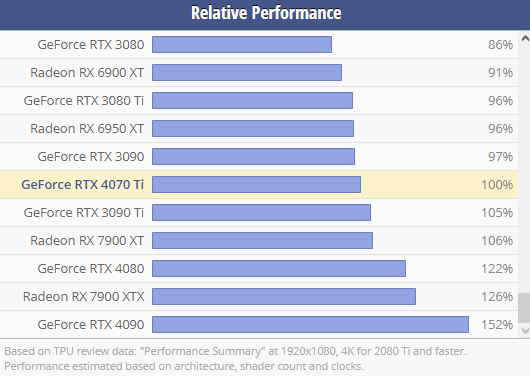Open GeForce RTX 3090 Ti entry
The height and width of the screenshot is (376, 530).
pos(84,213)
